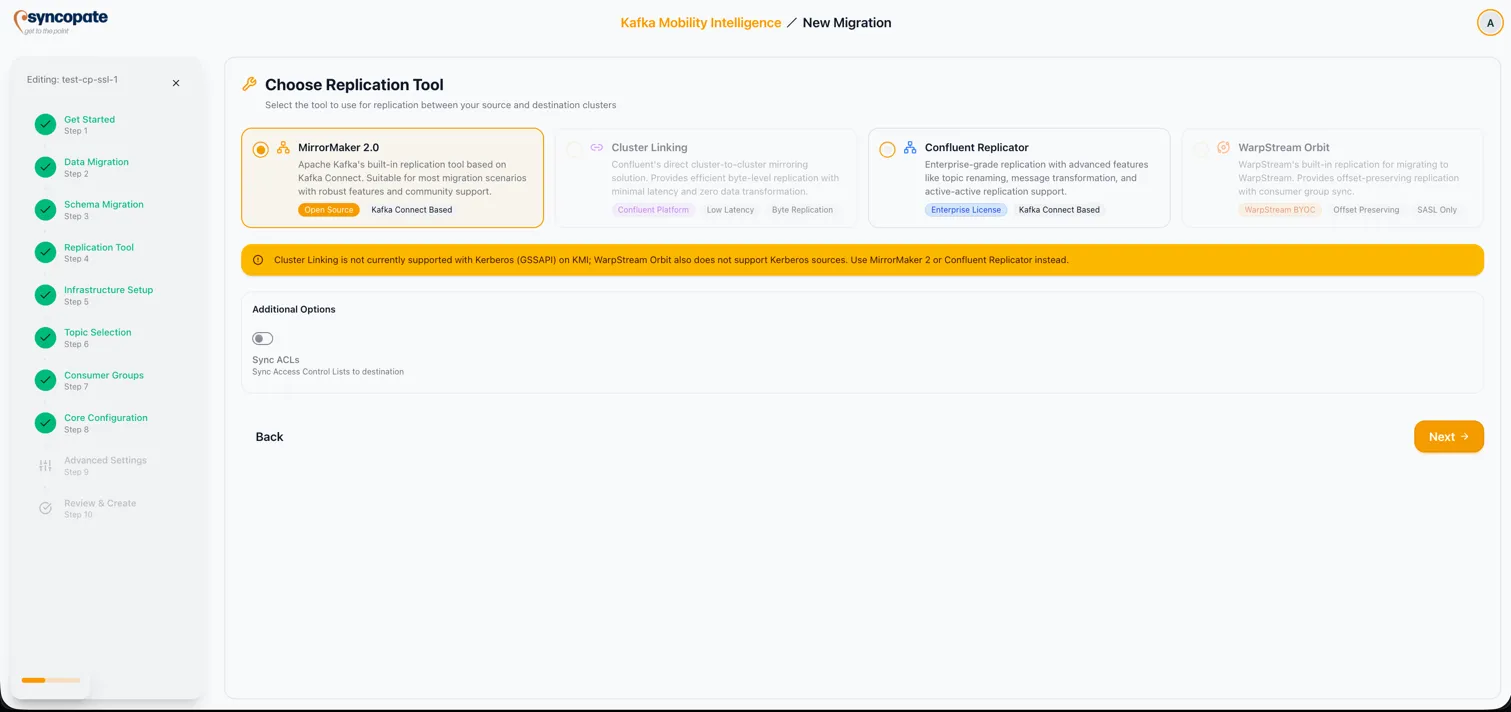Open Core Configuration step 8
This screenshot has height=712, width=1511.
[x=105, y=423]
